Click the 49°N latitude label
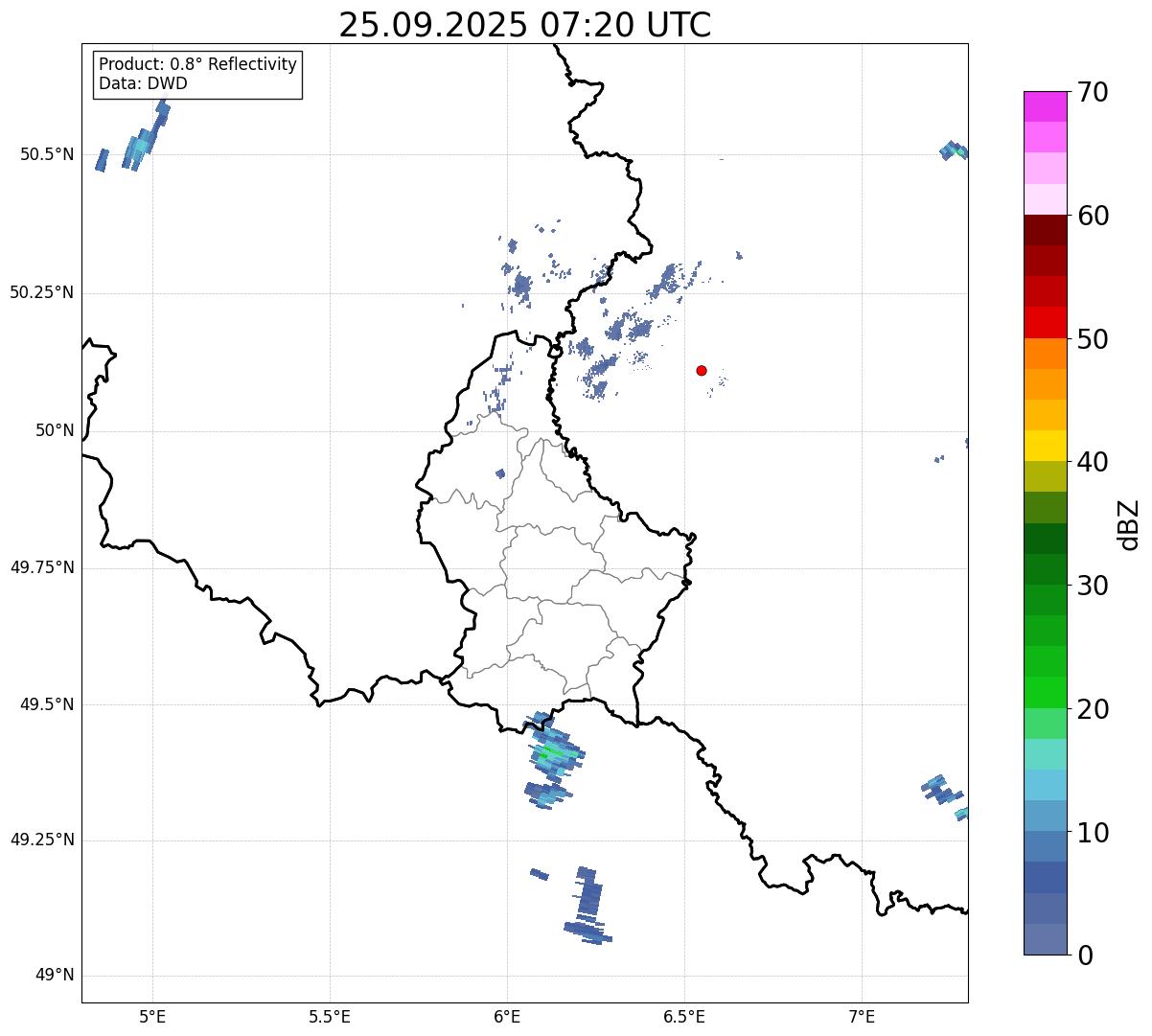1152x1036 pixels. coord(55,976)
